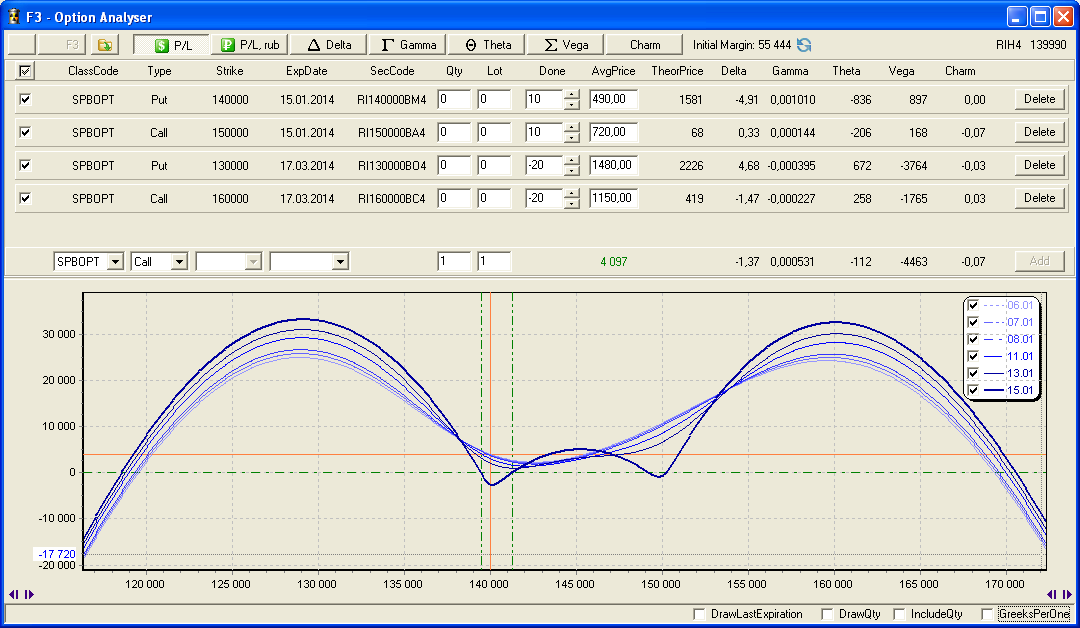This screenshot has height=628, width=1080.
Task: Refresh the initial margin value
Action: (x=804, y=45)
